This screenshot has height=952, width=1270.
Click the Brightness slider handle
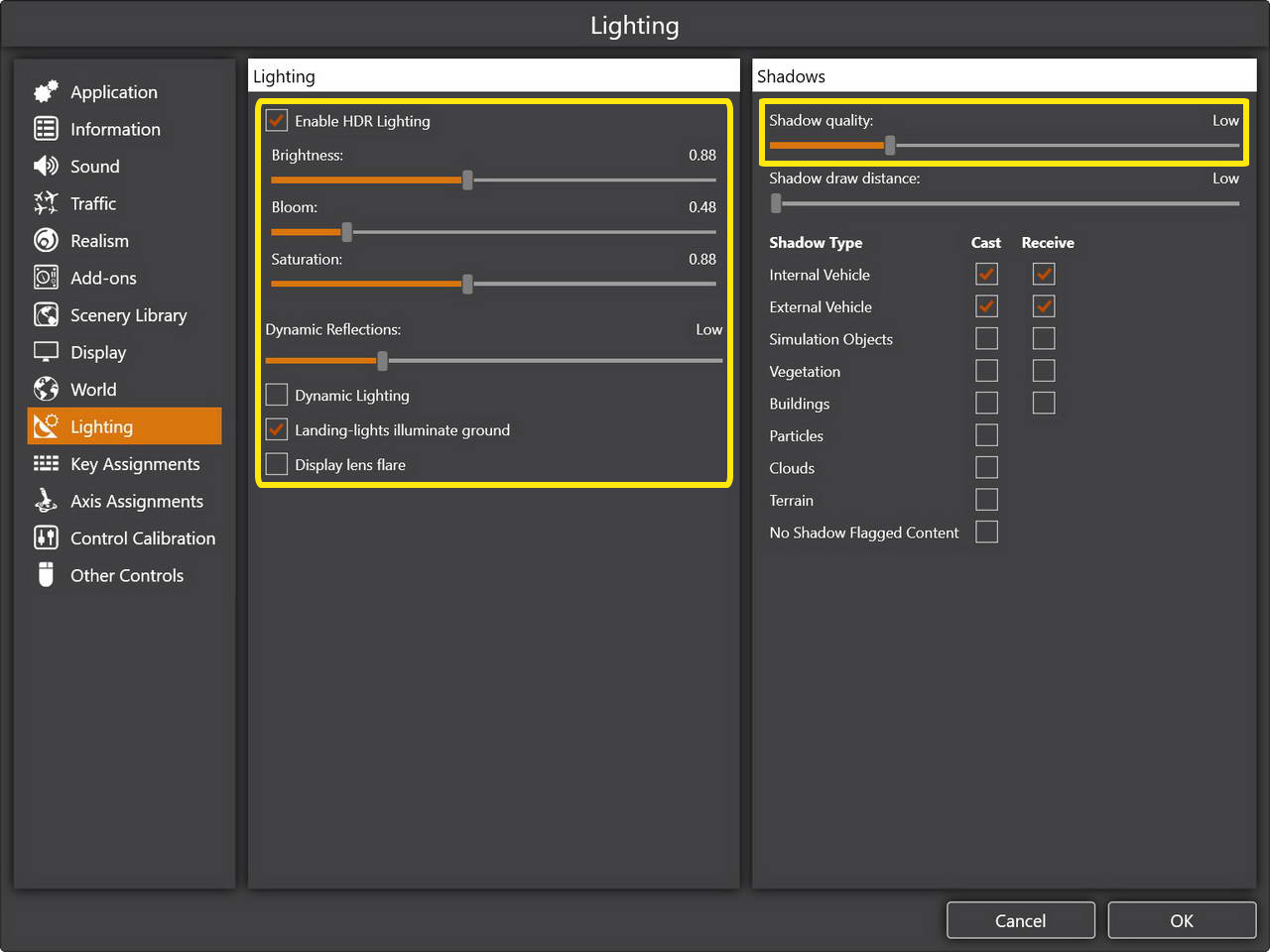click(x=467, y=180)
